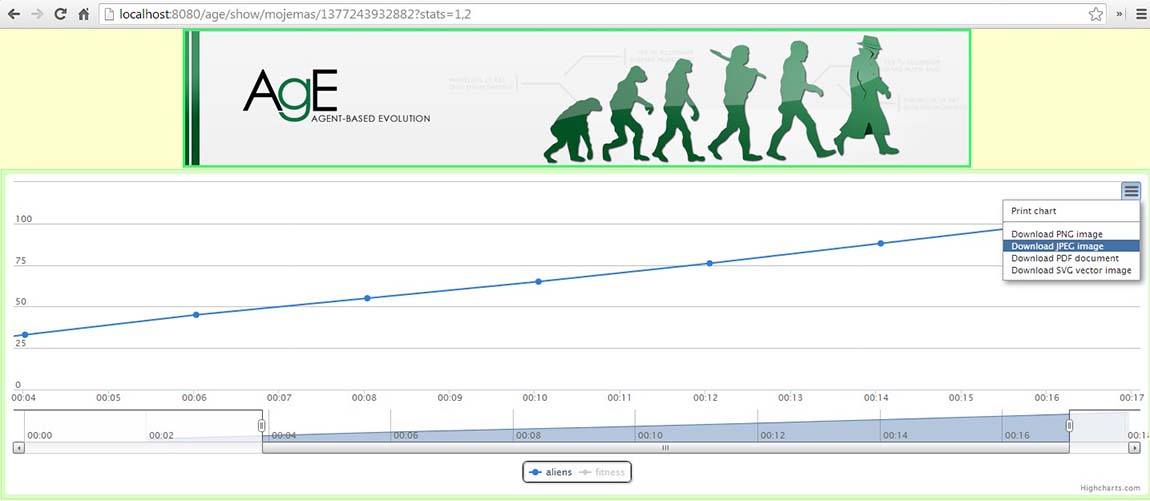Click the browser forward arrow

(37, 14)
